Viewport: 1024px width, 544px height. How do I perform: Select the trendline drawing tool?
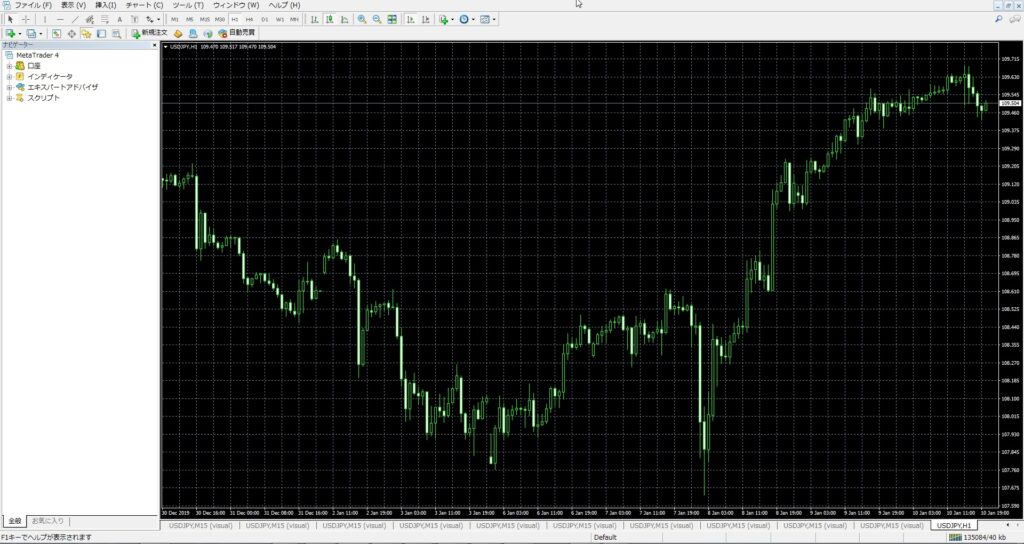(x=75, y=20)
